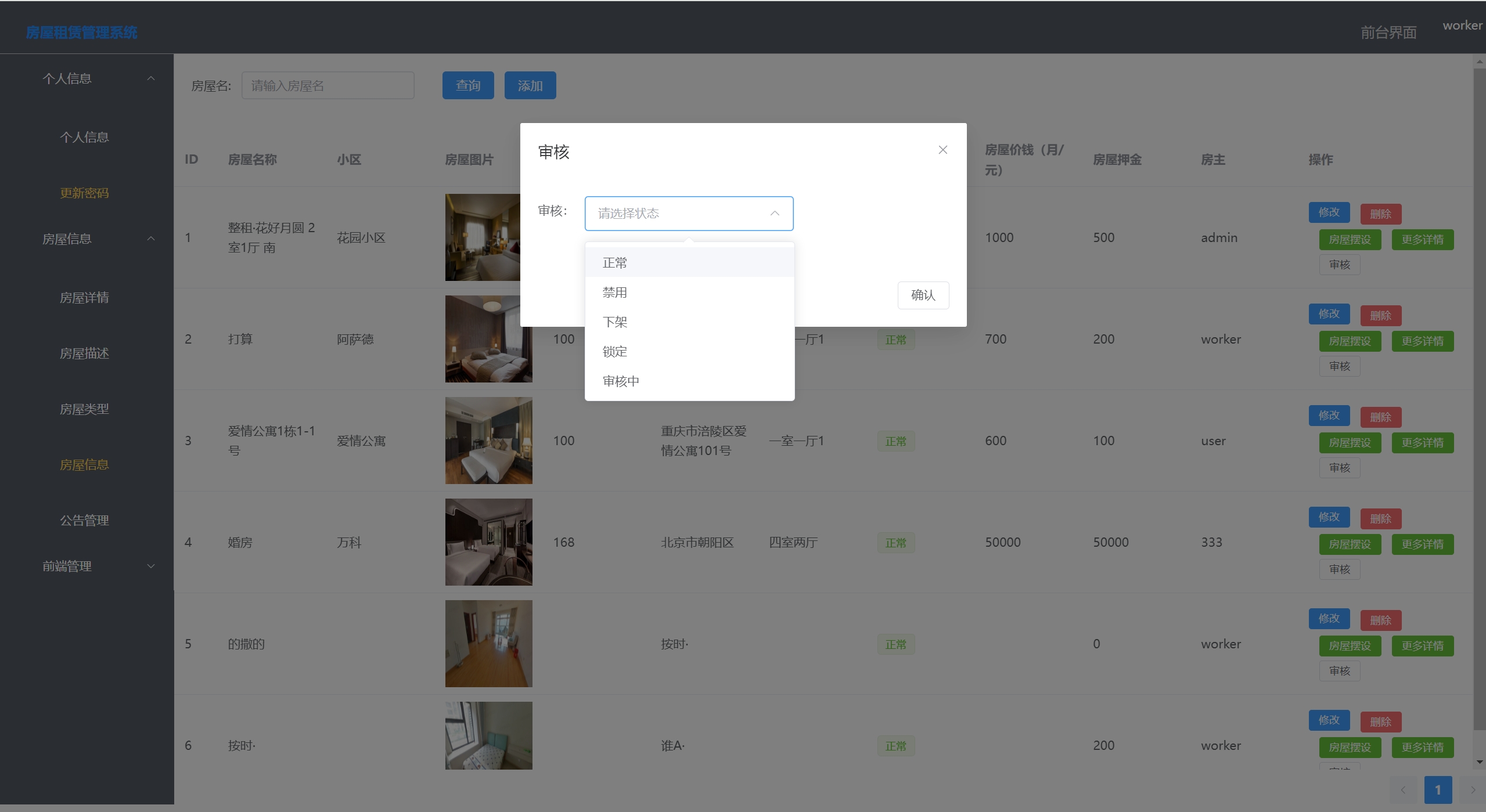The width and height of the screenshot is (1486, 812).
Task: Collapse the 个人信息 sidebar group chevron
Action: click(x=151, y=78)
